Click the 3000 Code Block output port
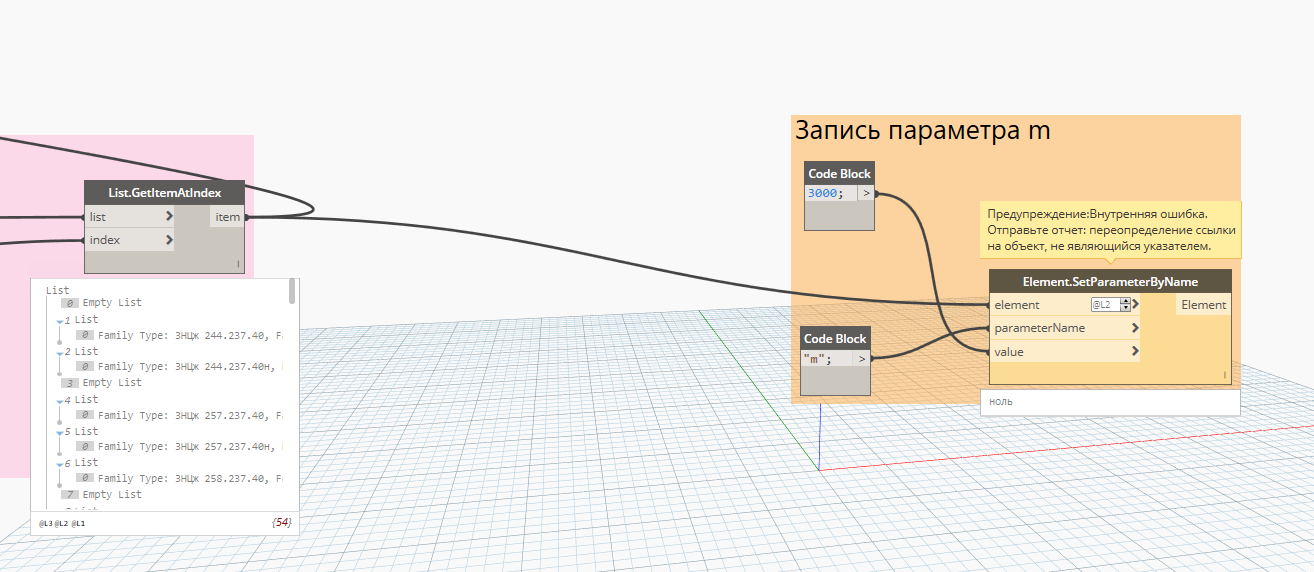 866,194
